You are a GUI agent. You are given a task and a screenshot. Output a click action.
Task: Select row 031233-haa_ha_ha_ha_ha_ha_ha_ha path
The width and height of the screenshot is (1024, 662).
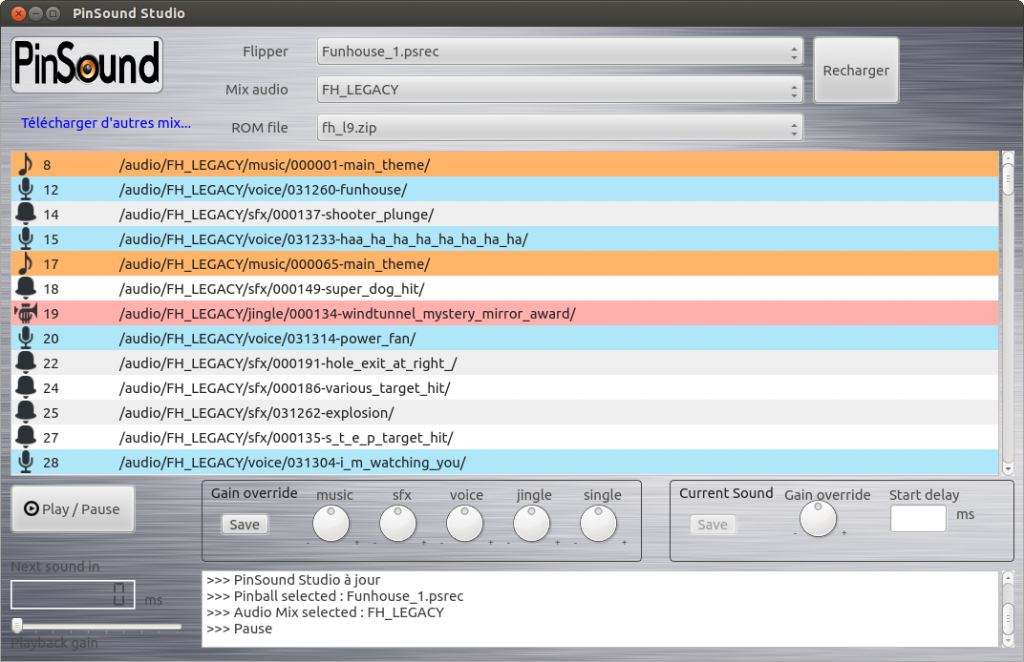tap(505, 239)
